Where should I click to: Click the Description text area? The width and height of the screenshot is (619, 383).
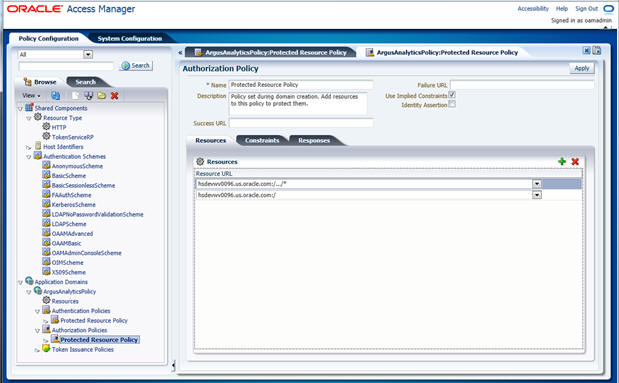click(298, 104)
